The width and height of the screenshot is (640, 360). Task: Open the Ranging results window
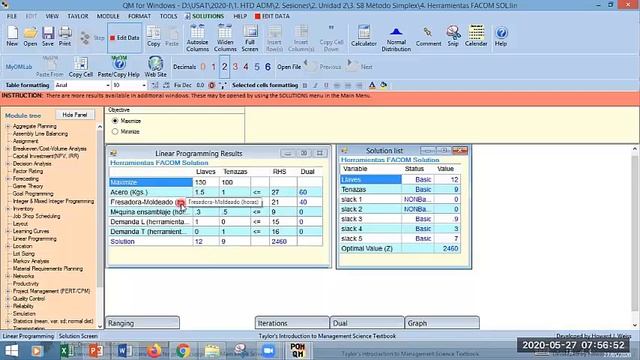coord(142,323)
